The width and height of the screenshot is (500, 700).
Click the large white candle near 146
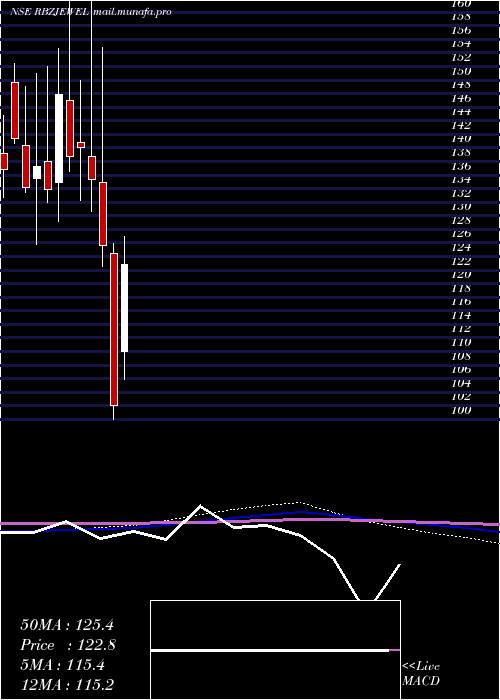[x=59, y=138]
